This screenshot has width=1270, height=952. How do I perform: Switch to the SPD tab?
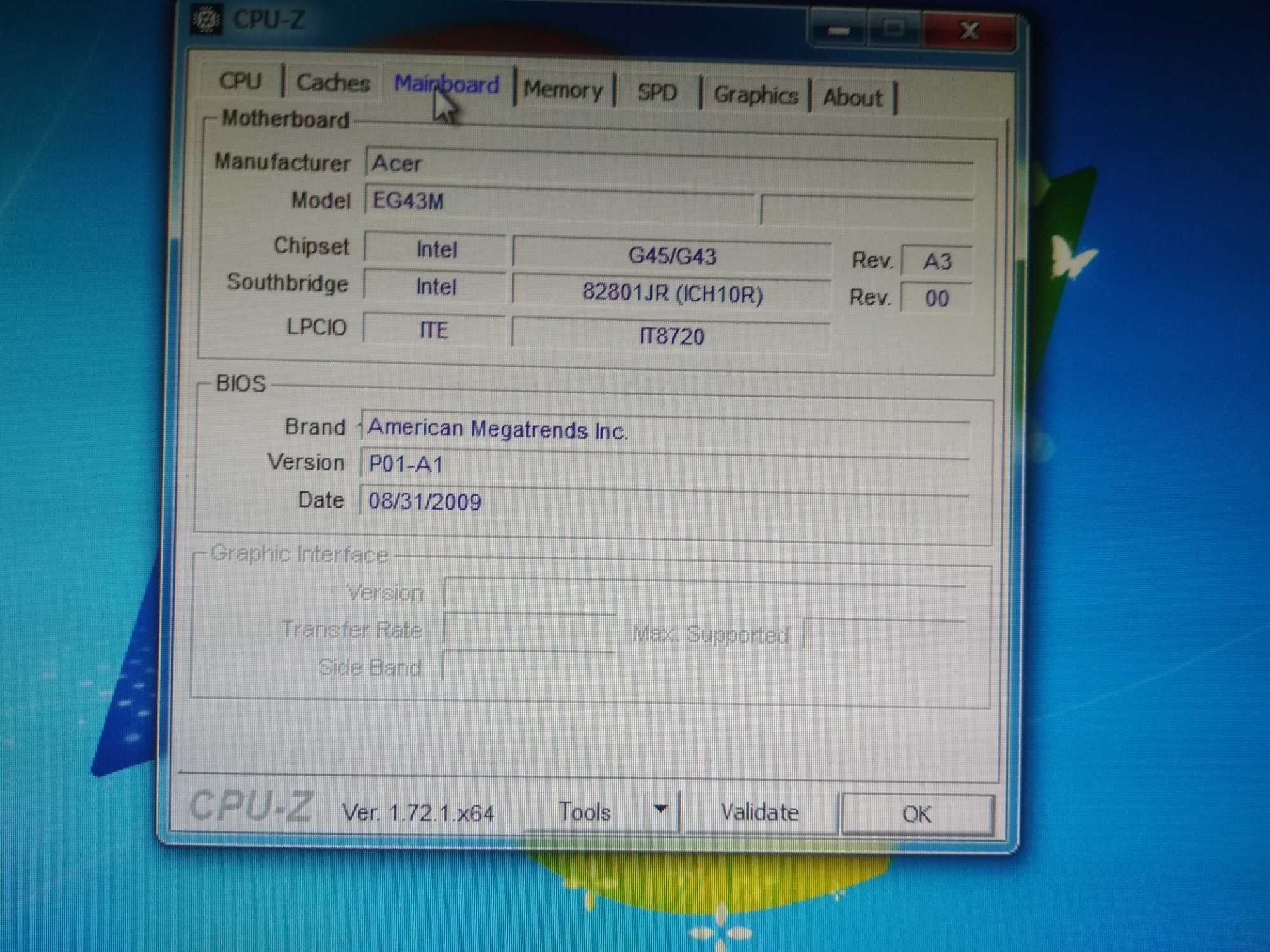(657, 93)
